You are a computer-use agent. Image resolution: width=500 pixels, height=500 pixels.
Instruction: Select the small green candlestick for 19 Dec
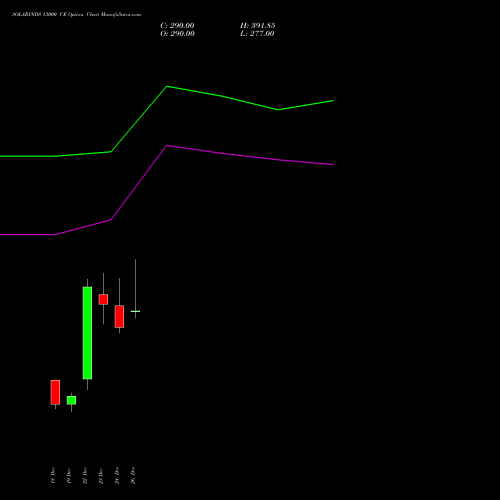click(71, 400)
